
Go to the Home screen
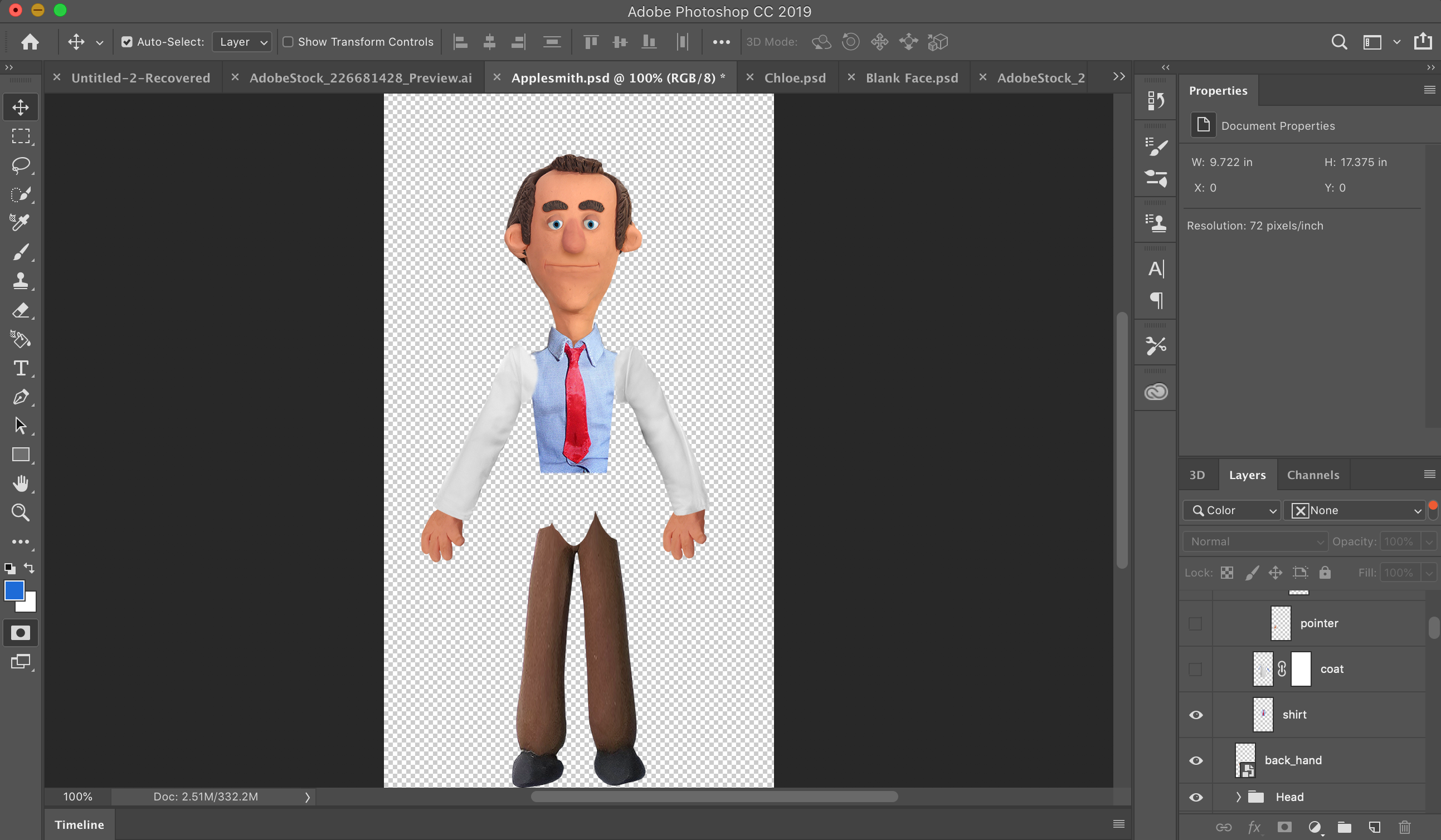(30, 42)
